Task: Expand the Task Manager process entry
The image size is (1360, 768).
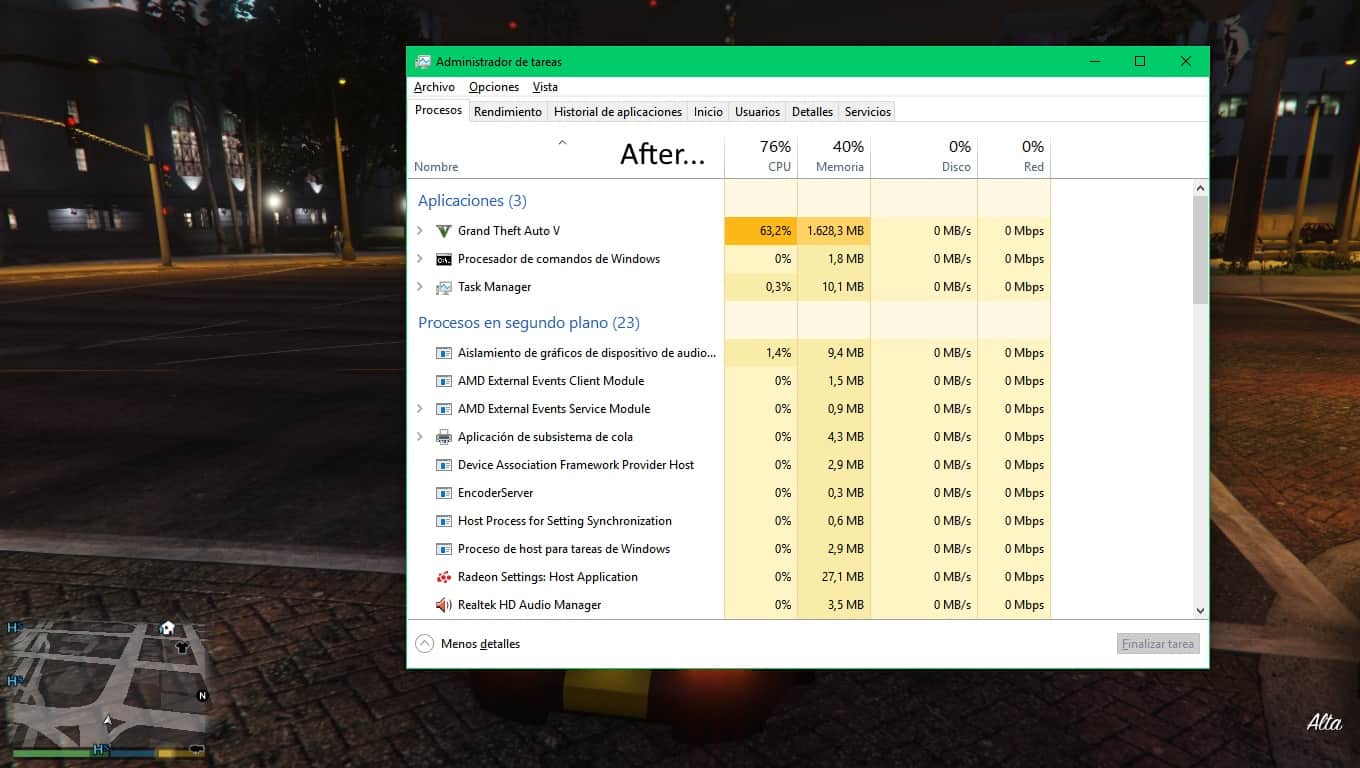Action: click(x=420, y=287)
